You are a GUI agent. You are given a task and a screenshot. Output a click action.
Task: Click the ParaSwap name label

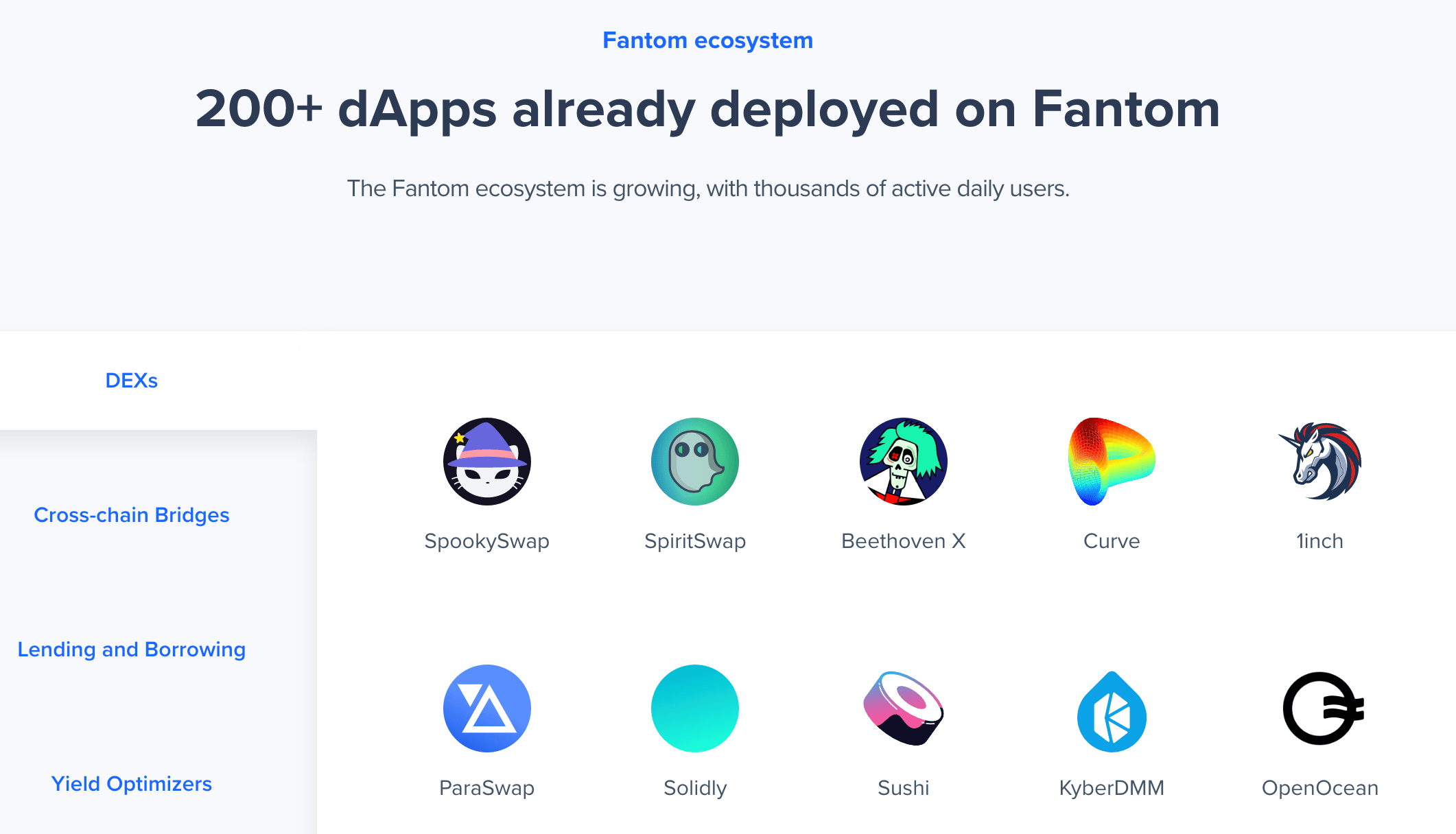487,788
